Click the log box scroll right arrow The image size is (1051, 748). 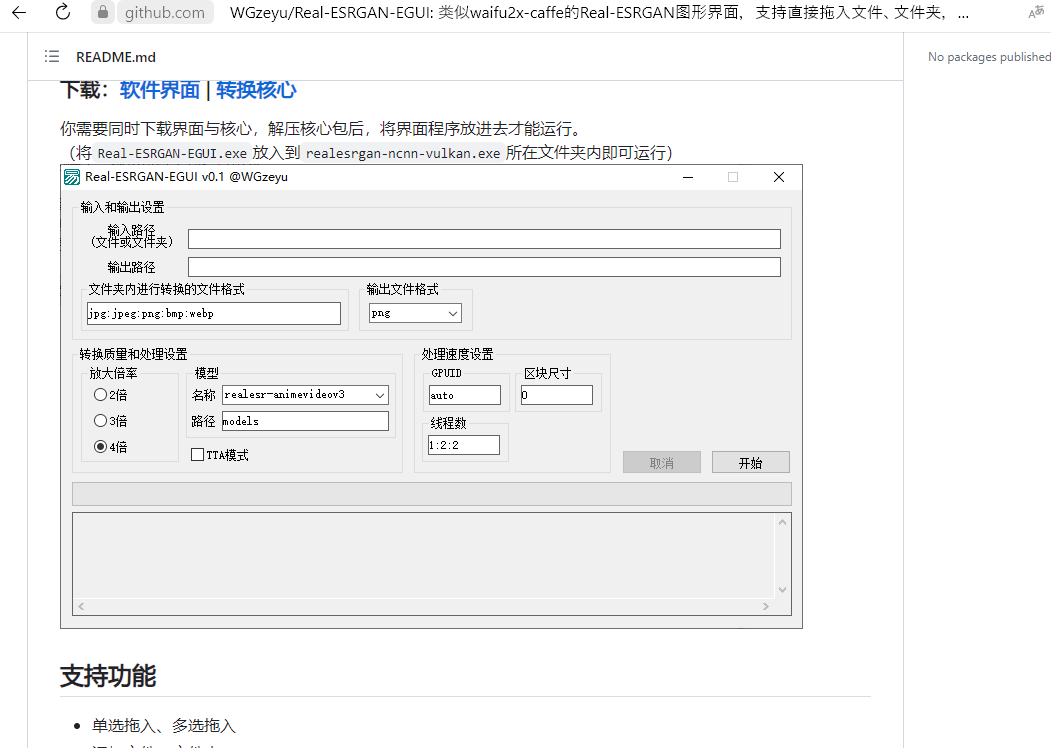tap(766, 607)
